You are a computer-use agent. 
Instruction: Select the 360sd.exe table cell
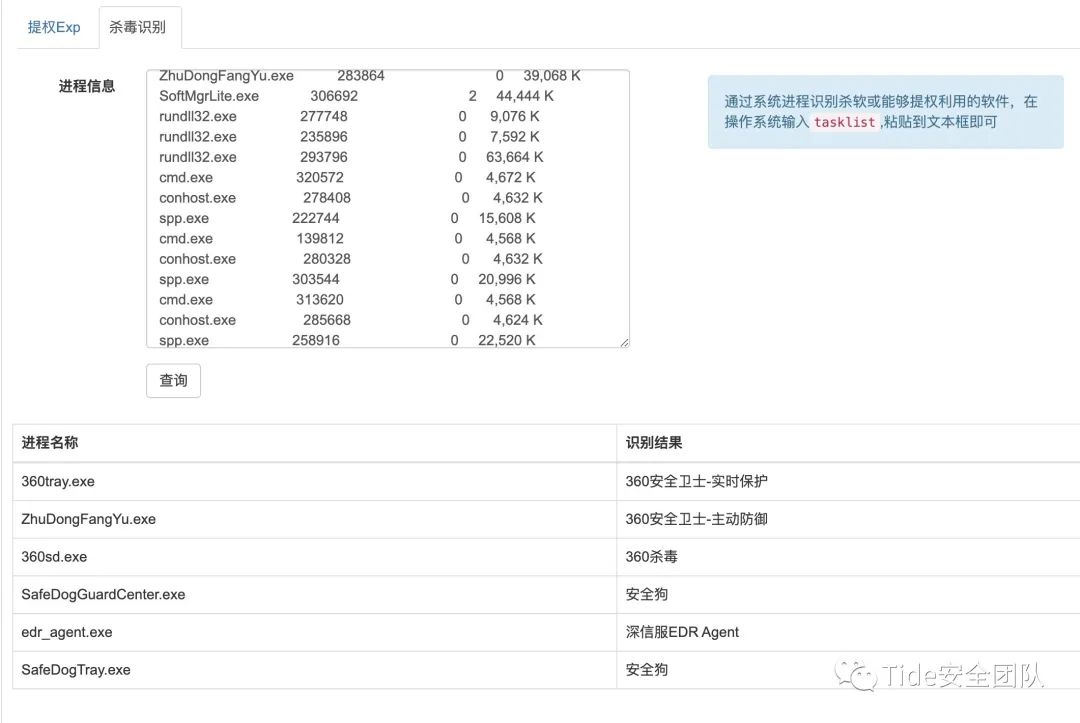315,557
